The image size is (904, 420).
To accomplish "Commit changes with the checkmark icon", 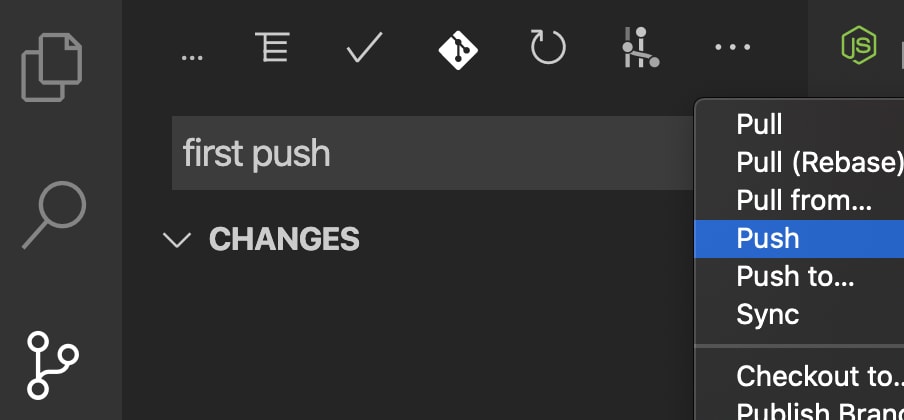I will [x=364, y=47].
